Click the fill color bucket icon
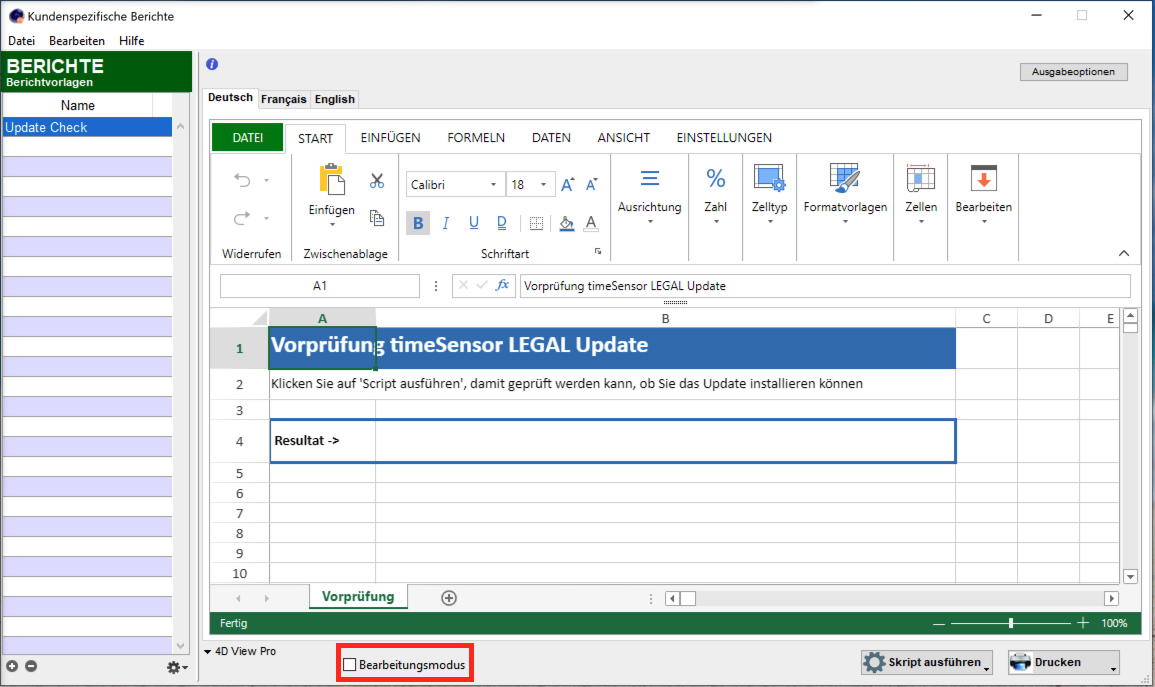Image resolution: width=1155 pixels, height=687 pixels. 566,223
